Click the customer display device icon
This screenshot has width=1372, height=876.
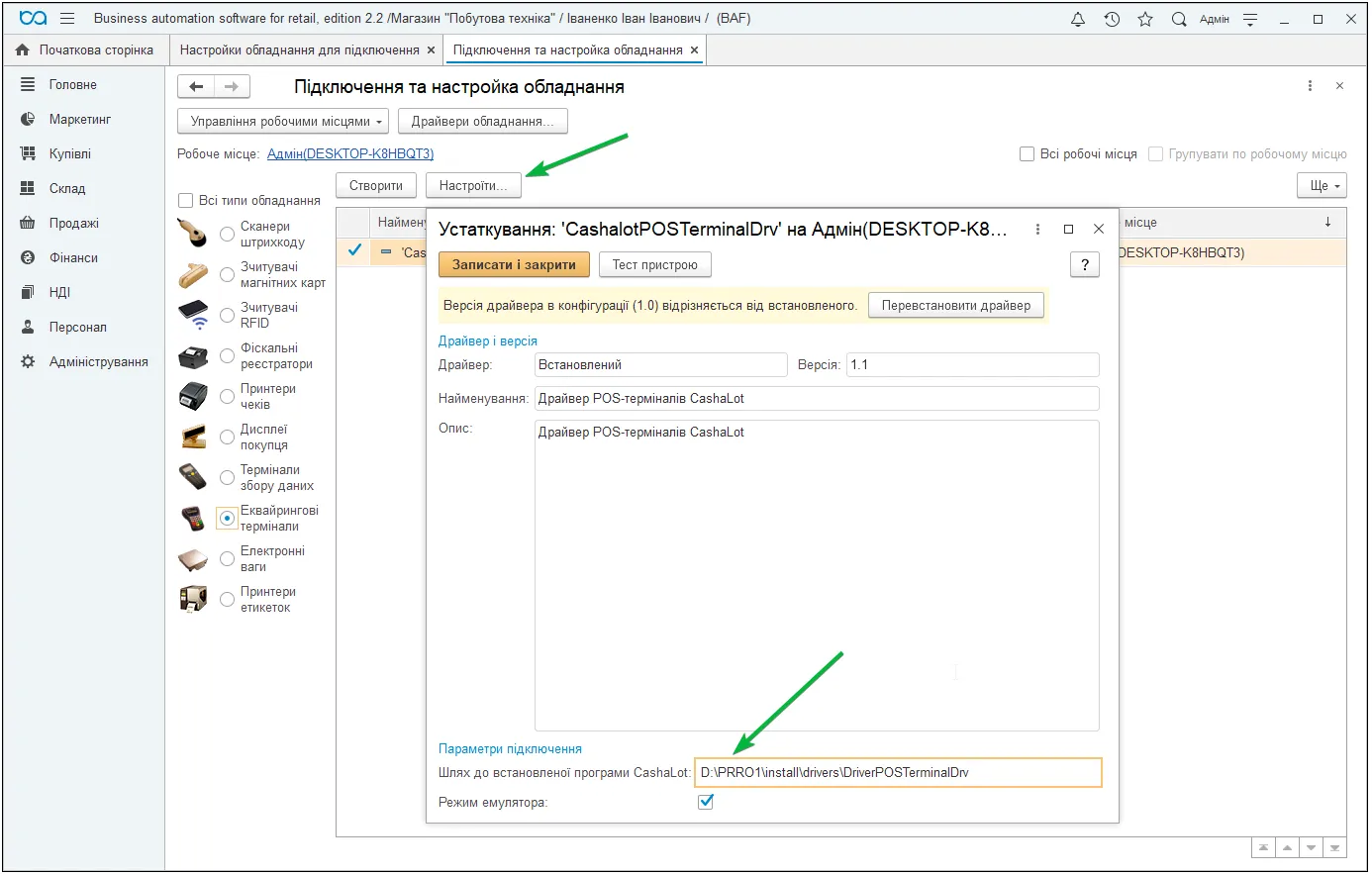coord(193,437)
